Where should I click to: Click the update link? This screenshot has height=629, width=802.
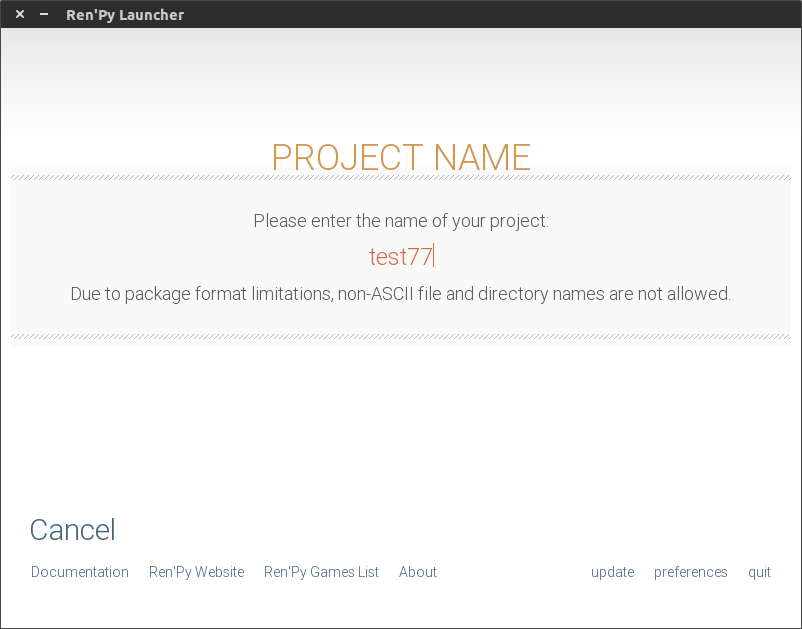click(612, 572)
